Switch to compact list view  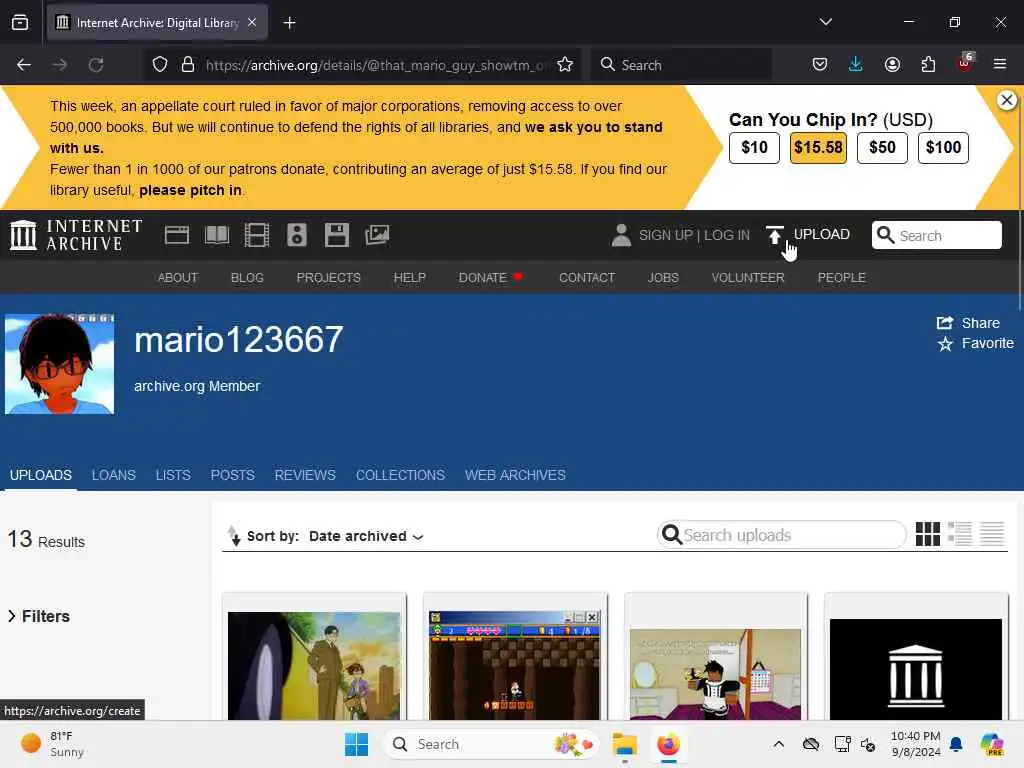(992, 534)
